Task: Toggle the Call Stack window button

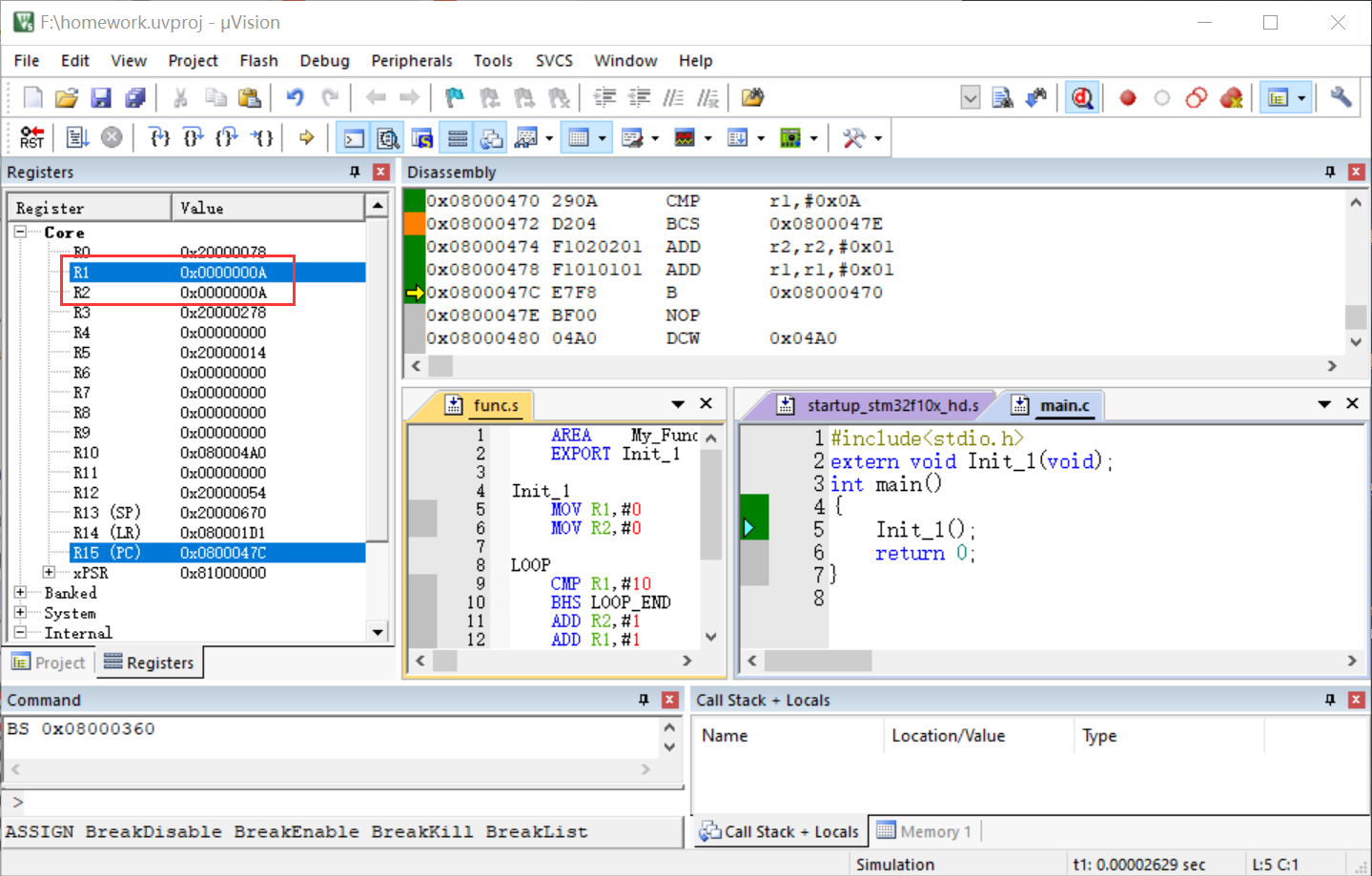Action: coord(492,137)
